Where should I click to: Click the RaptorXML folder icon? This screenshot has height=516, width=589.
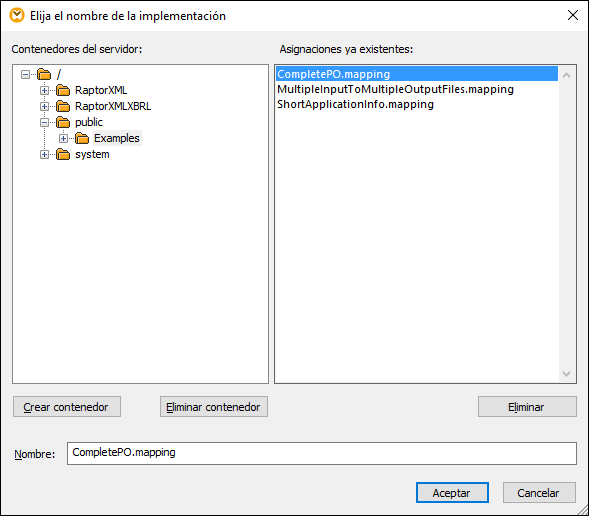63,90
